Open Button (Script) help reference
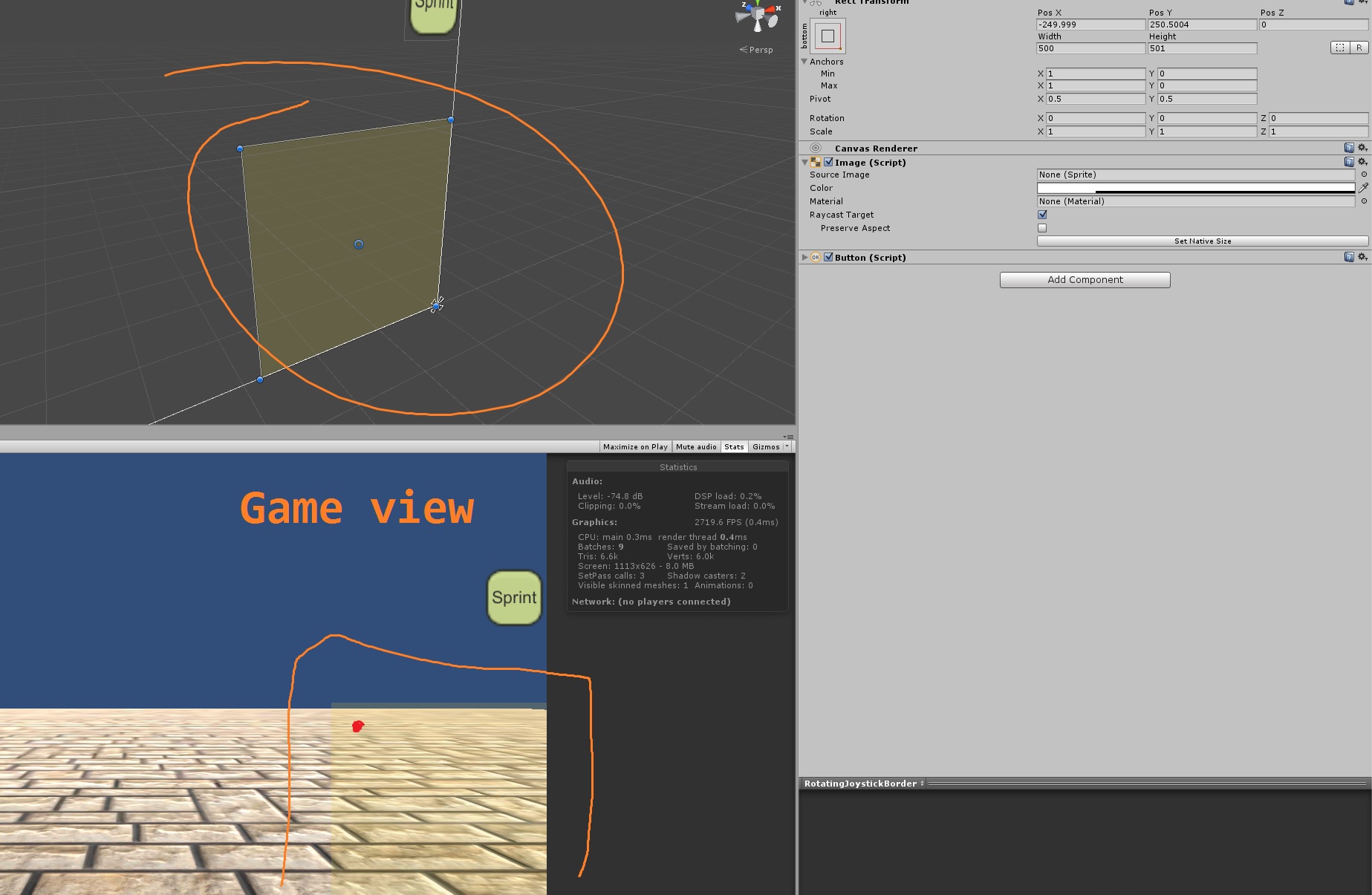Viewport: 1372px width, 895px height. pyautogui.click(x=1349, y=257)
